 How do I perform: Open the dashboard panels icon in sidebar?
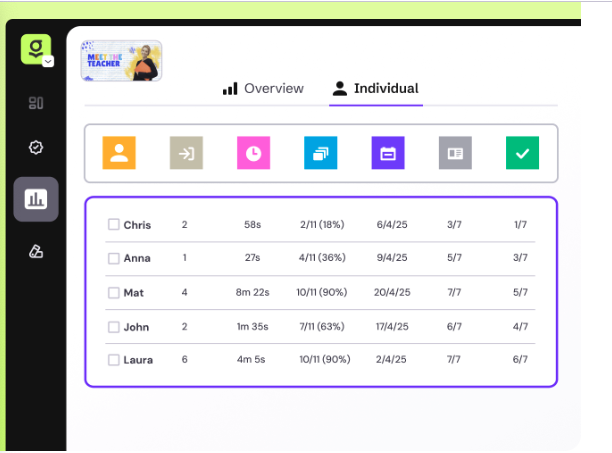coord(36,103)
